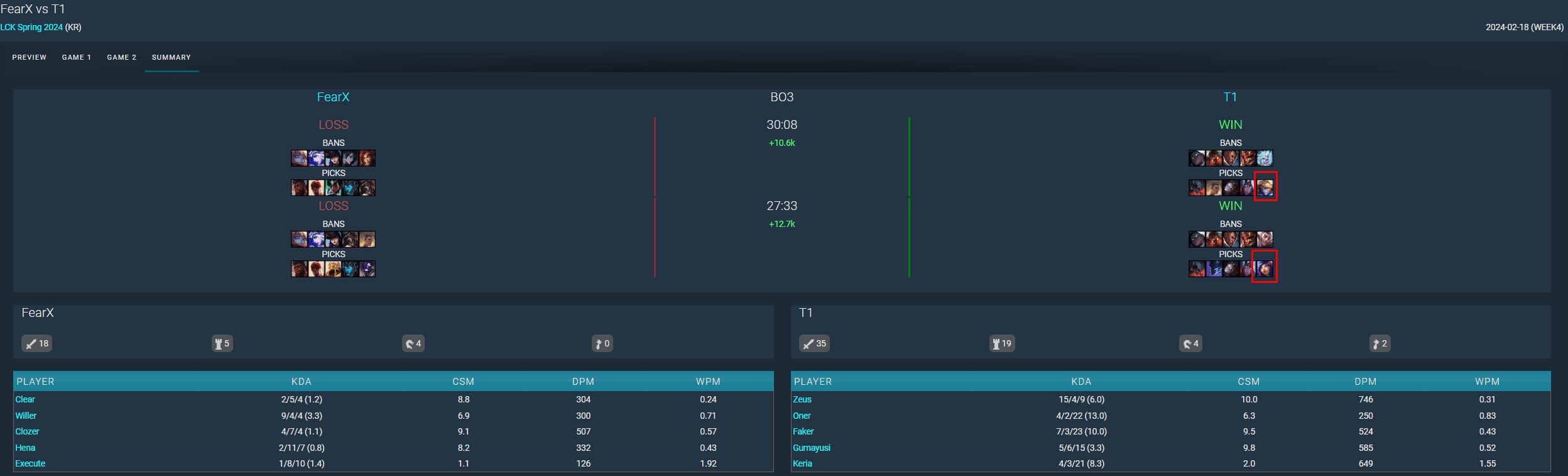This screenshot has height=476, width=1568.
Task: Switch to the GAME 1 tab
Action: coord(77,57)
